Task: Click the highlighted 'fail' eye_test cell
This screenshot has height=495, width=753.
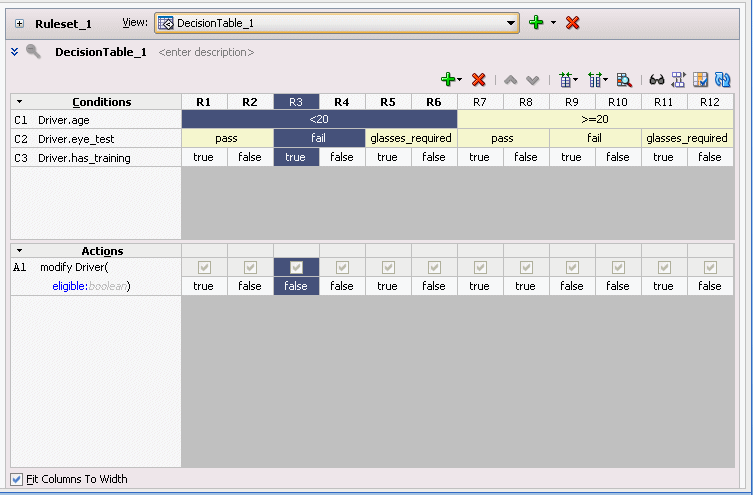Action: click(319, 138)
